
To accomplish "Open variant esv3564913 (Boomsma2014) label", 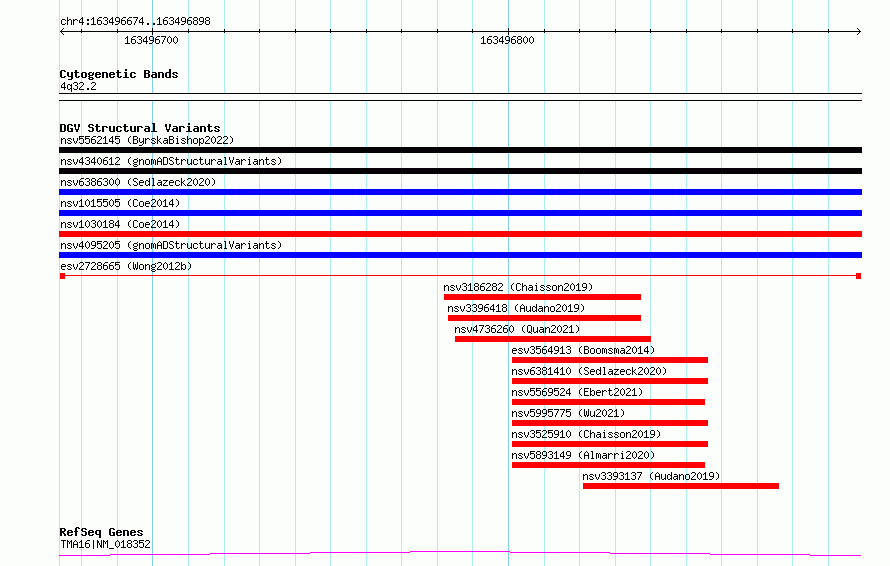I will [x=583, y=350].
